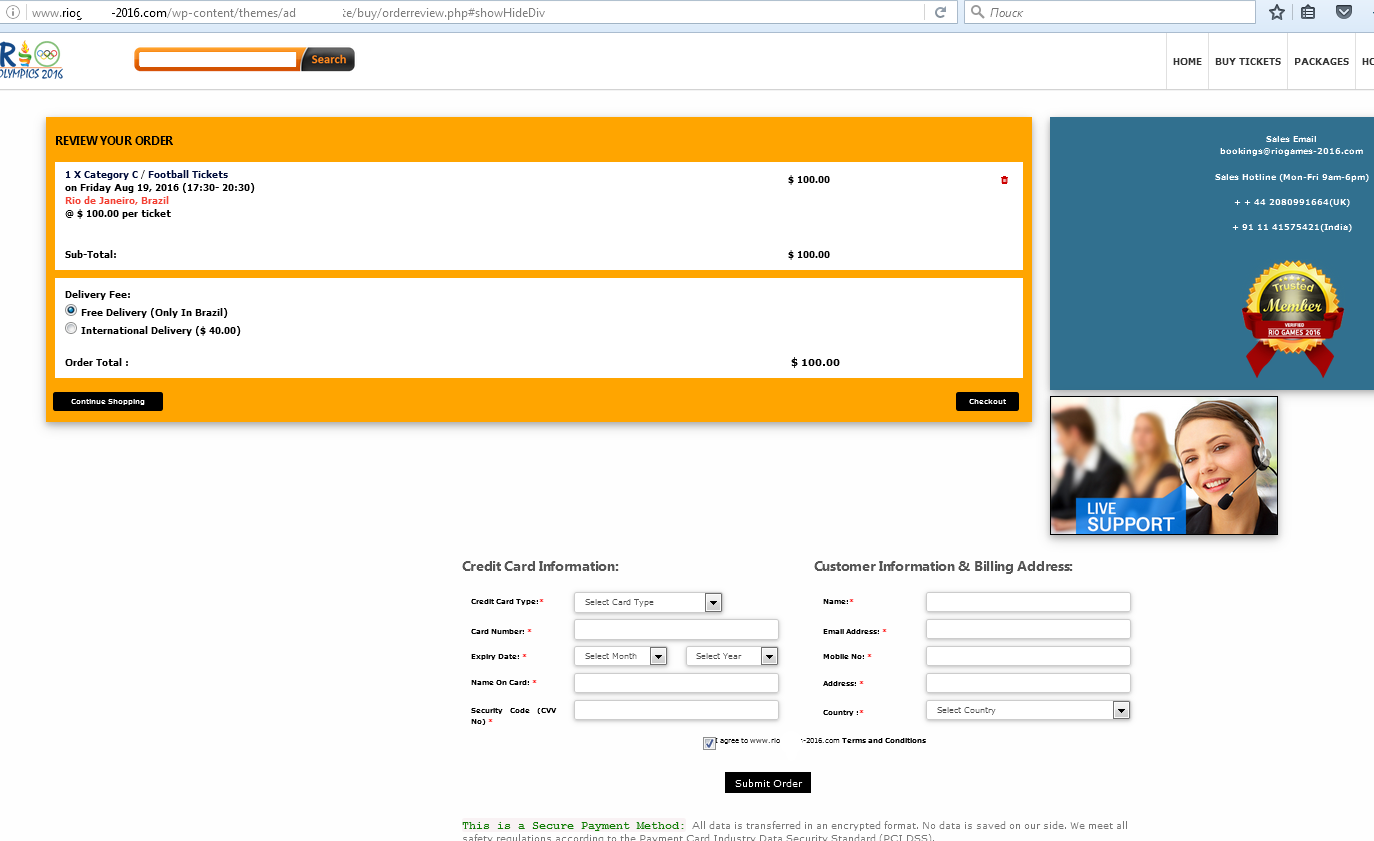The width and height of the screenshot is (1374, 841).
Task: Click the Card Number input field
Action: point(676,630)
